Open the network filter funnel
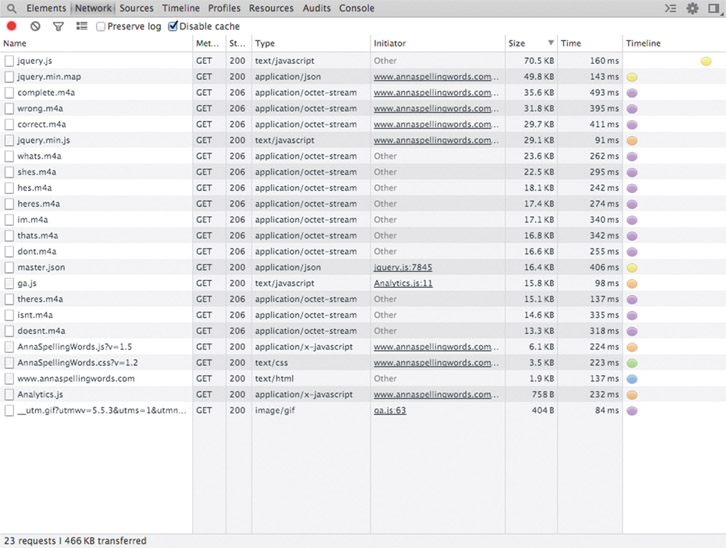The image size is (726, 548). (58, 26)
